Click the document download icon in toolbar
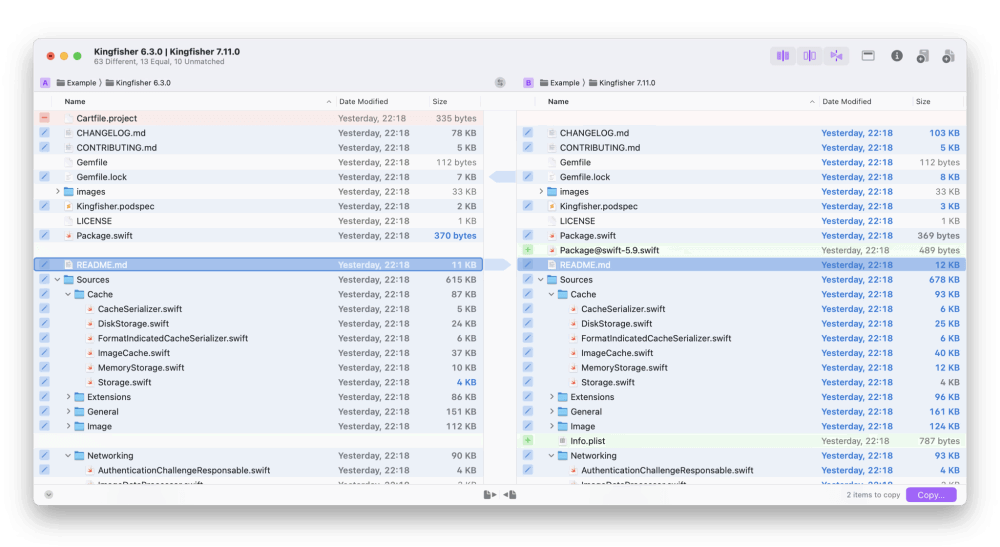 [948, 56]
